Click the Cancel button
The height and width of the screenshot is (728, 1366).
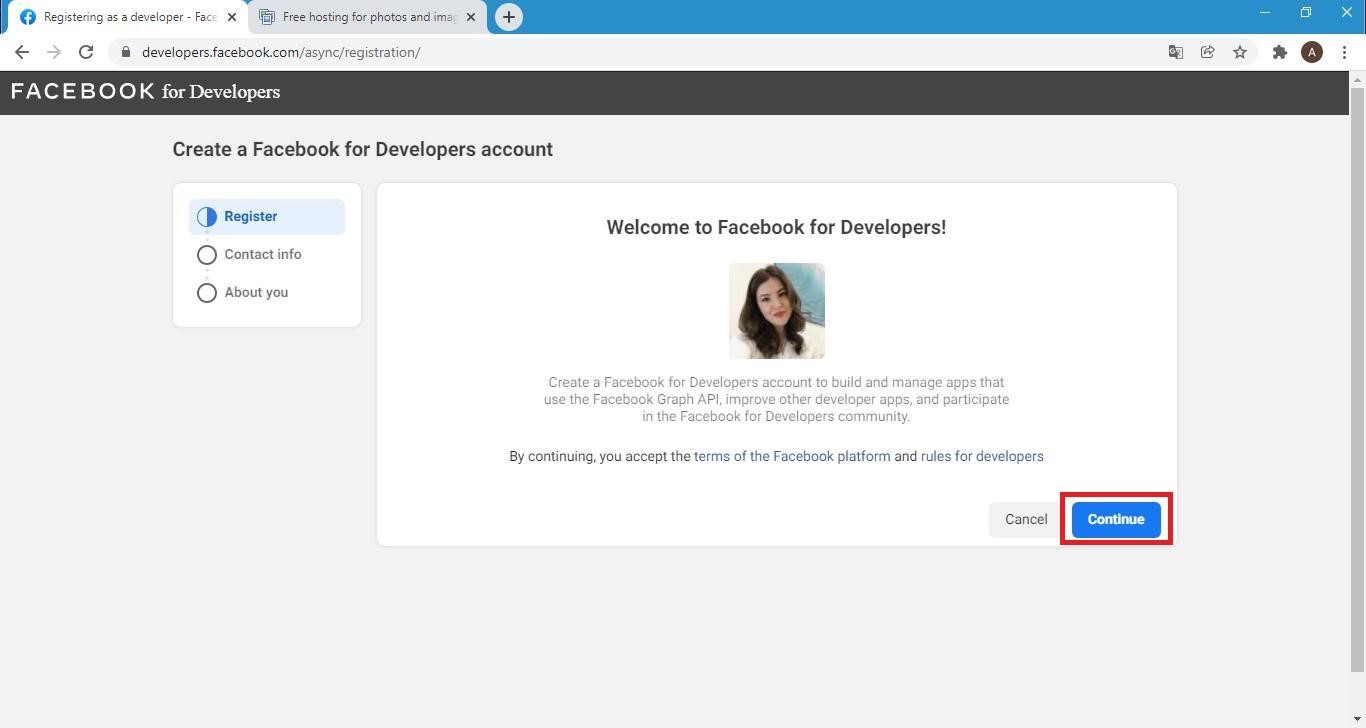(x=1025, y=519)
